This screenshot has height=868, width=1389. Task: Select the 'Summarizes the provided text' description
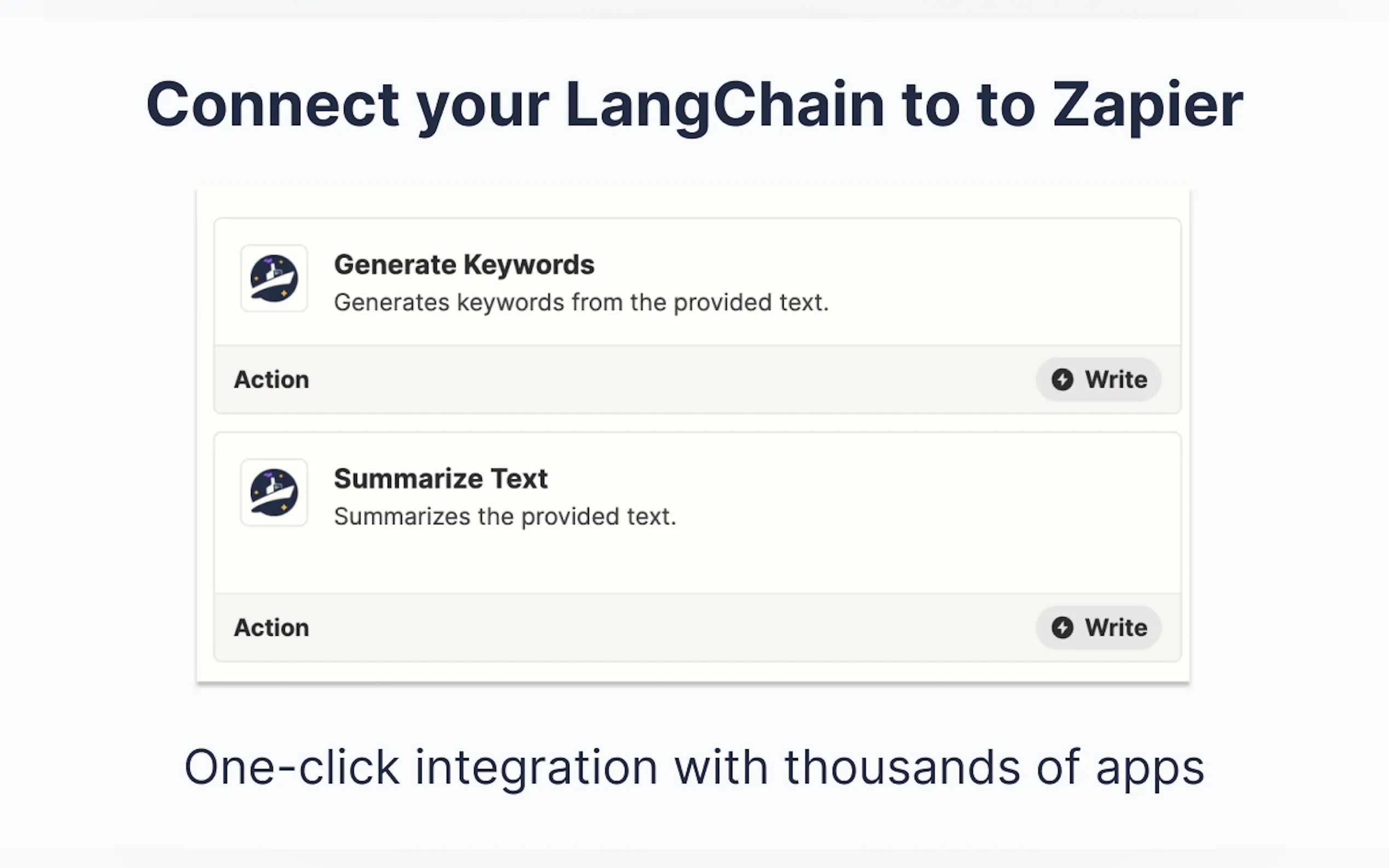click(x=505, y=517)
